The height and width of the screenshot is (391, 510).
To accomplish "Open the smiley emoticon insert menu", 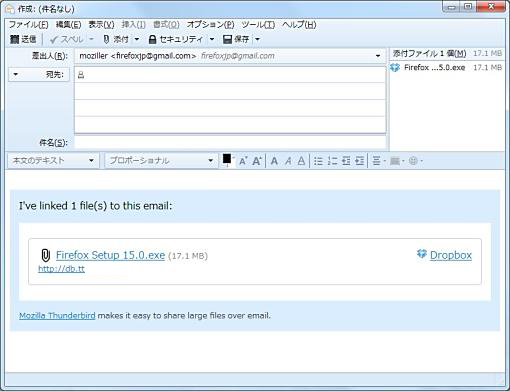I will point(416,161).
